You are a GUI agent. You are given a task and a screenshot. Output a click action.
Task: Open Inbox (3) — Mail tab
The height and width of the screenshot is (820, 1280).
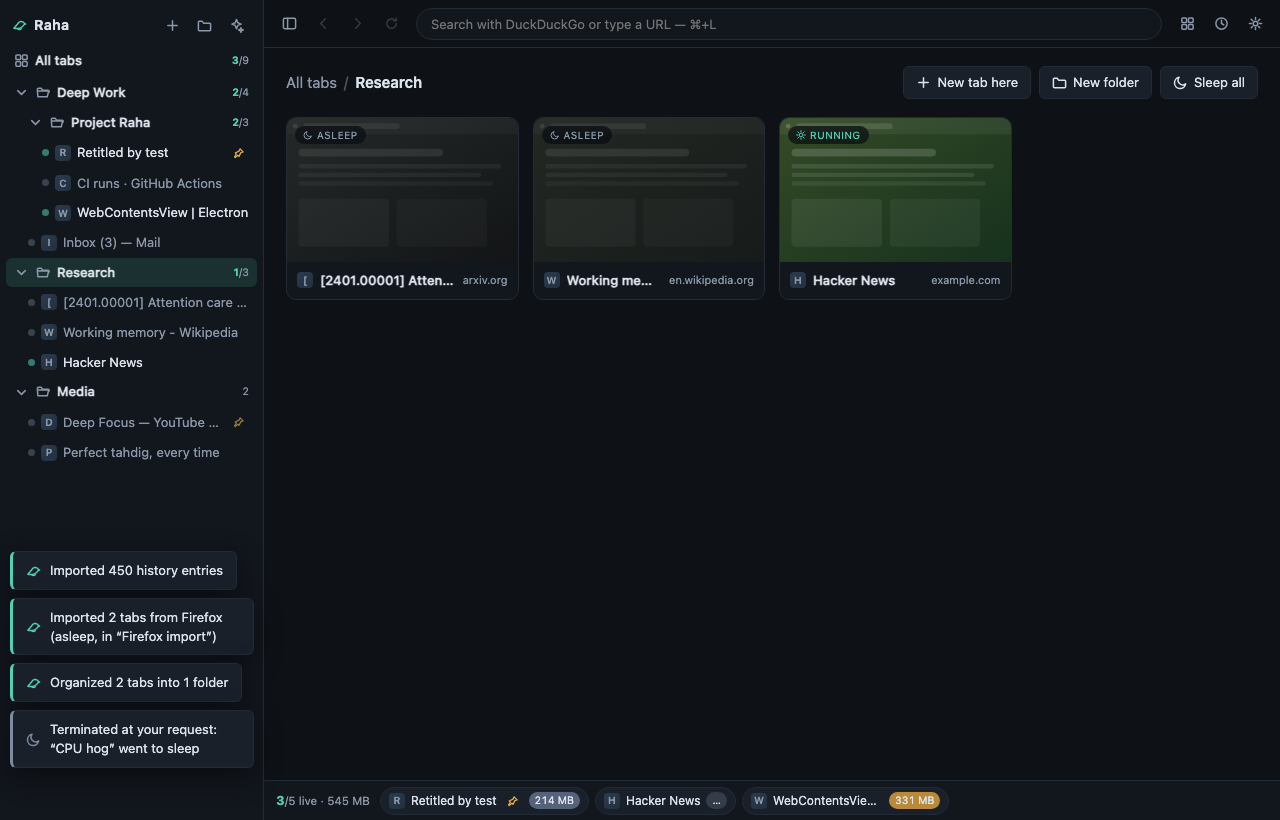131,242
